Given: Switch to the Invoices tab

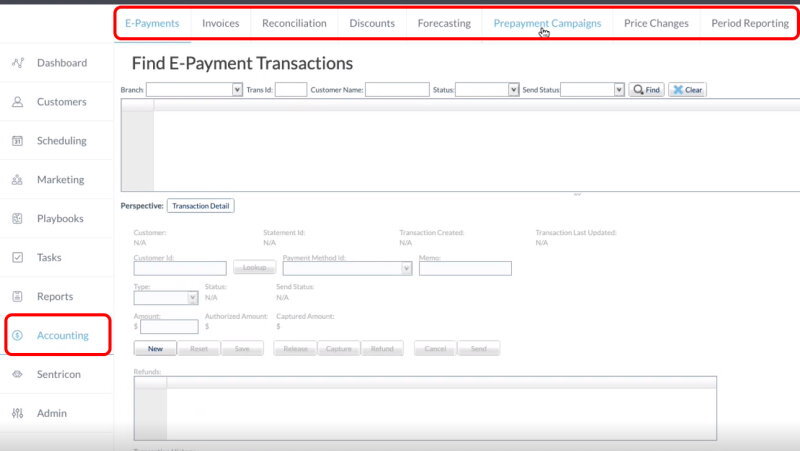Looking at the screenshot, I should (220, 23).
